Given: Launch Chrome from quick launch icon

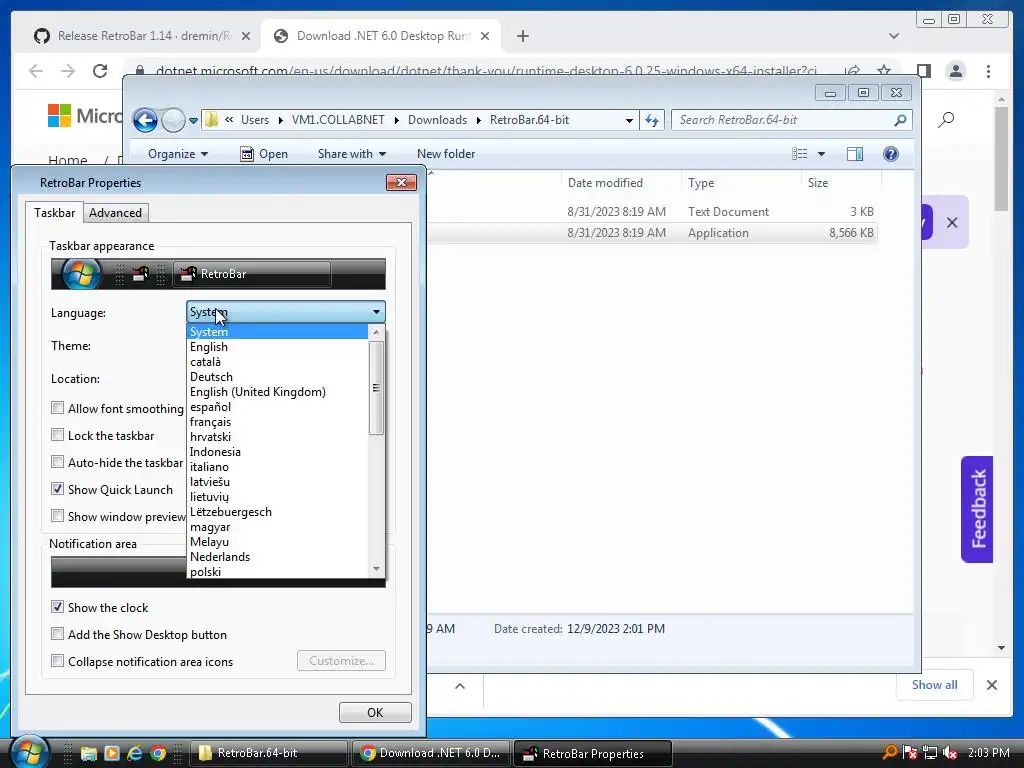Looking at the screenshot, I should pos(158,753).
